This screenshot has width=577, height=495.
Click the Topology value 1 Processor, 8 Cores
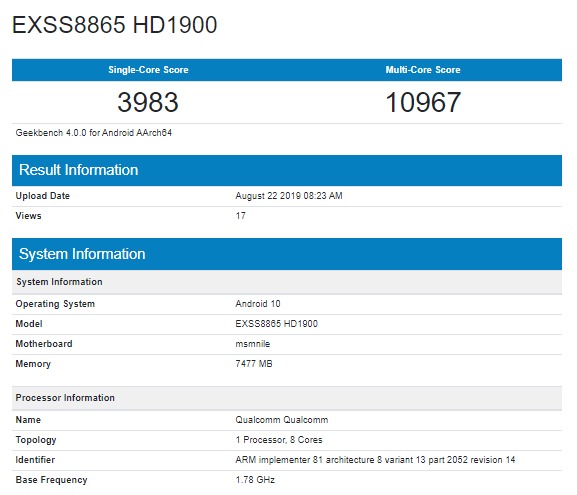[279, 440]
